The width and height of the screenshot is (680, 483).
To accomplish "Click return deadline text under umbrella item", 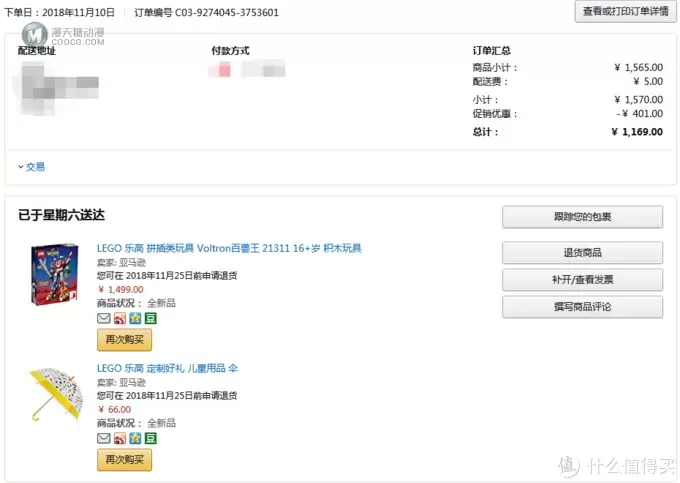I will [167, 396].
